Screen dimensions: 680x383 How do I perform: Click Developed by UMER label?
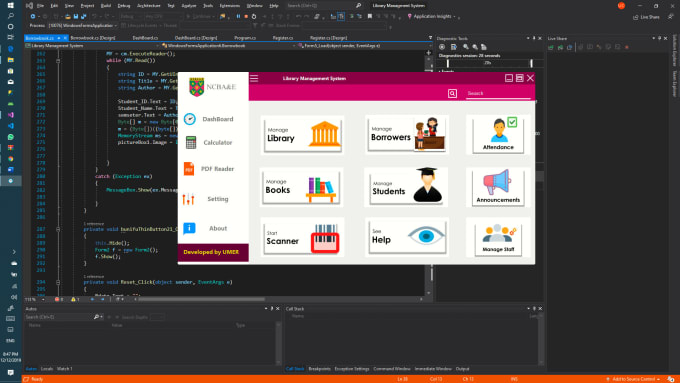click(211, 252)
